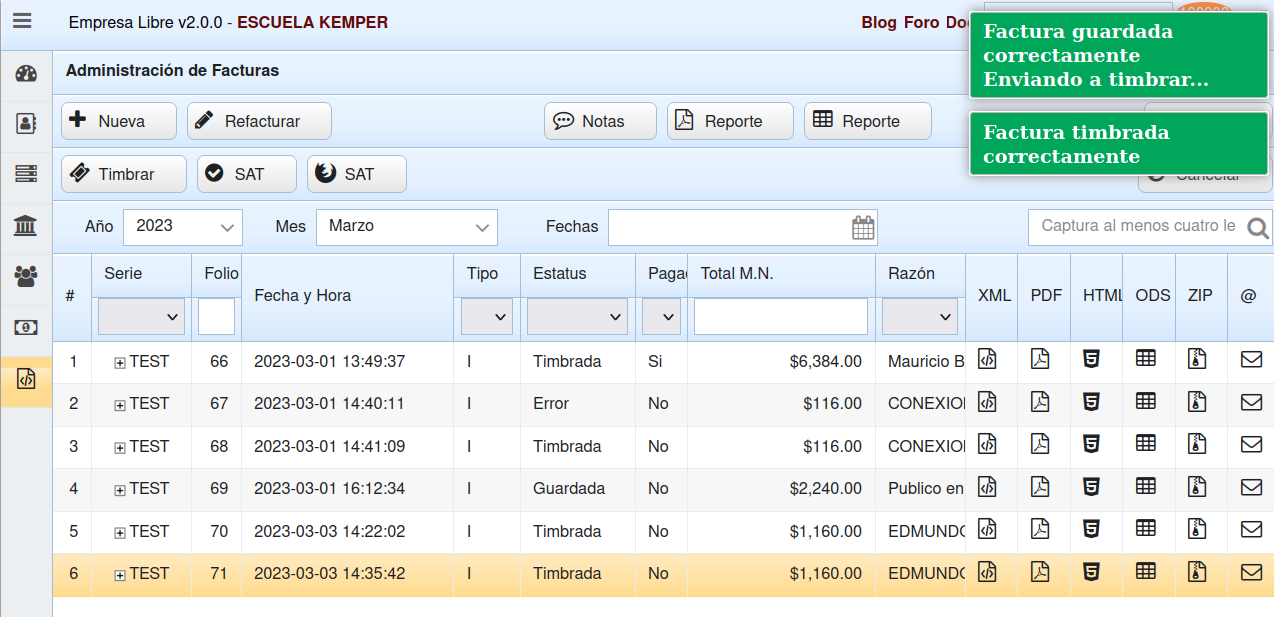Download ODS spreadsheet for folio 69
The image size is (1274, 617).
click(1146, 485)
